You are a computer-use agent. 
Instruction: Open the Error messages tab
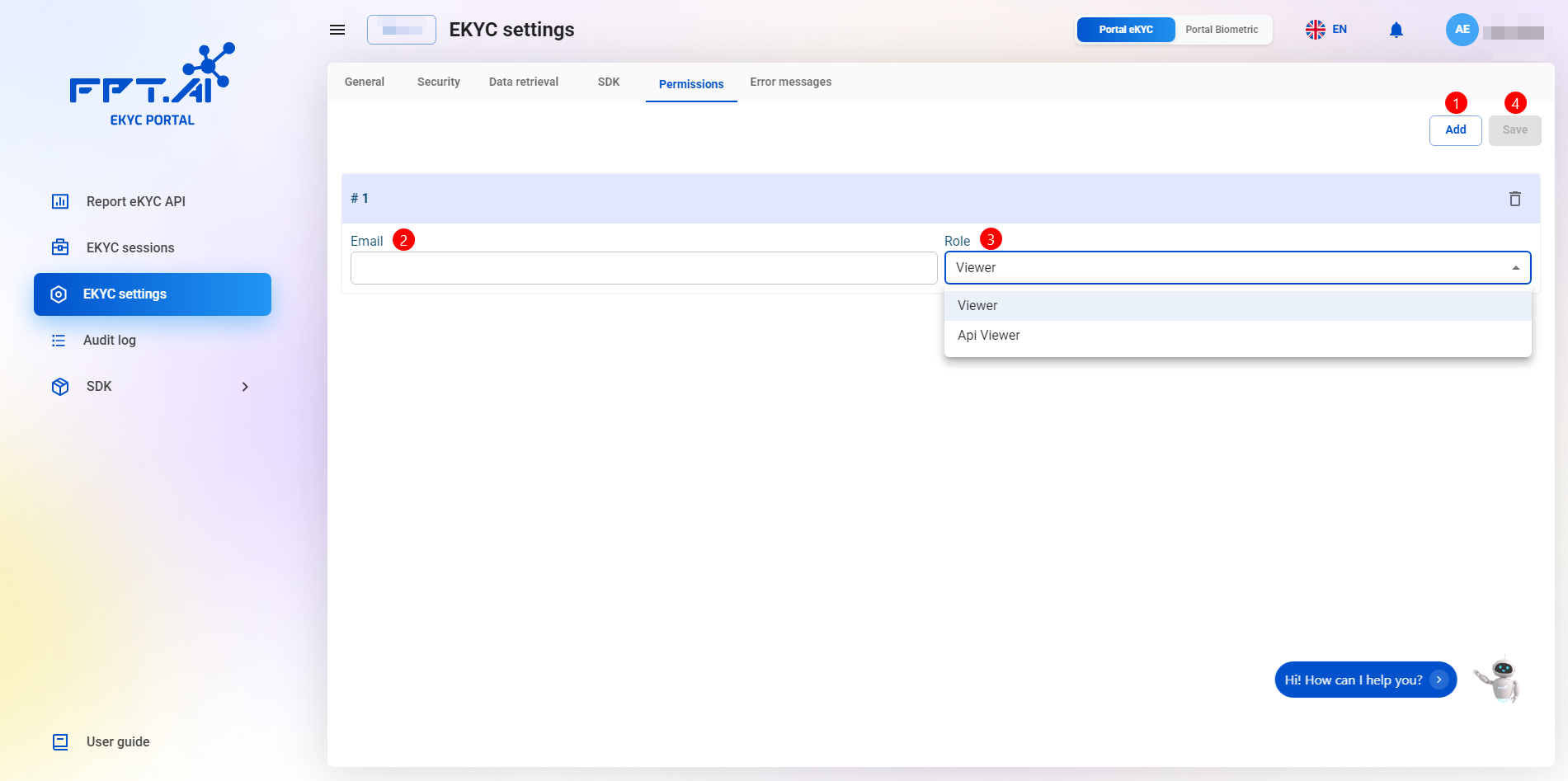coord(790,82)
